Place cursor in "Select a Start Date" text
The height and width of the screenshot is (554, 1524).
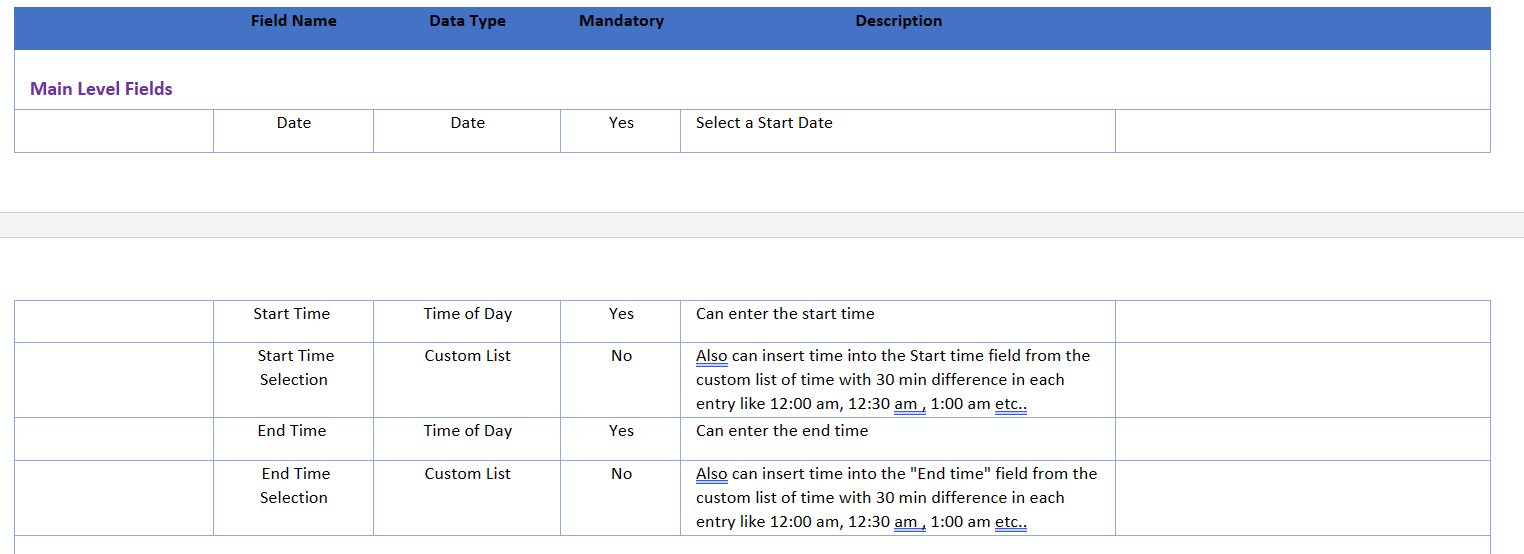pyautogui.click(x=764, y=123)
